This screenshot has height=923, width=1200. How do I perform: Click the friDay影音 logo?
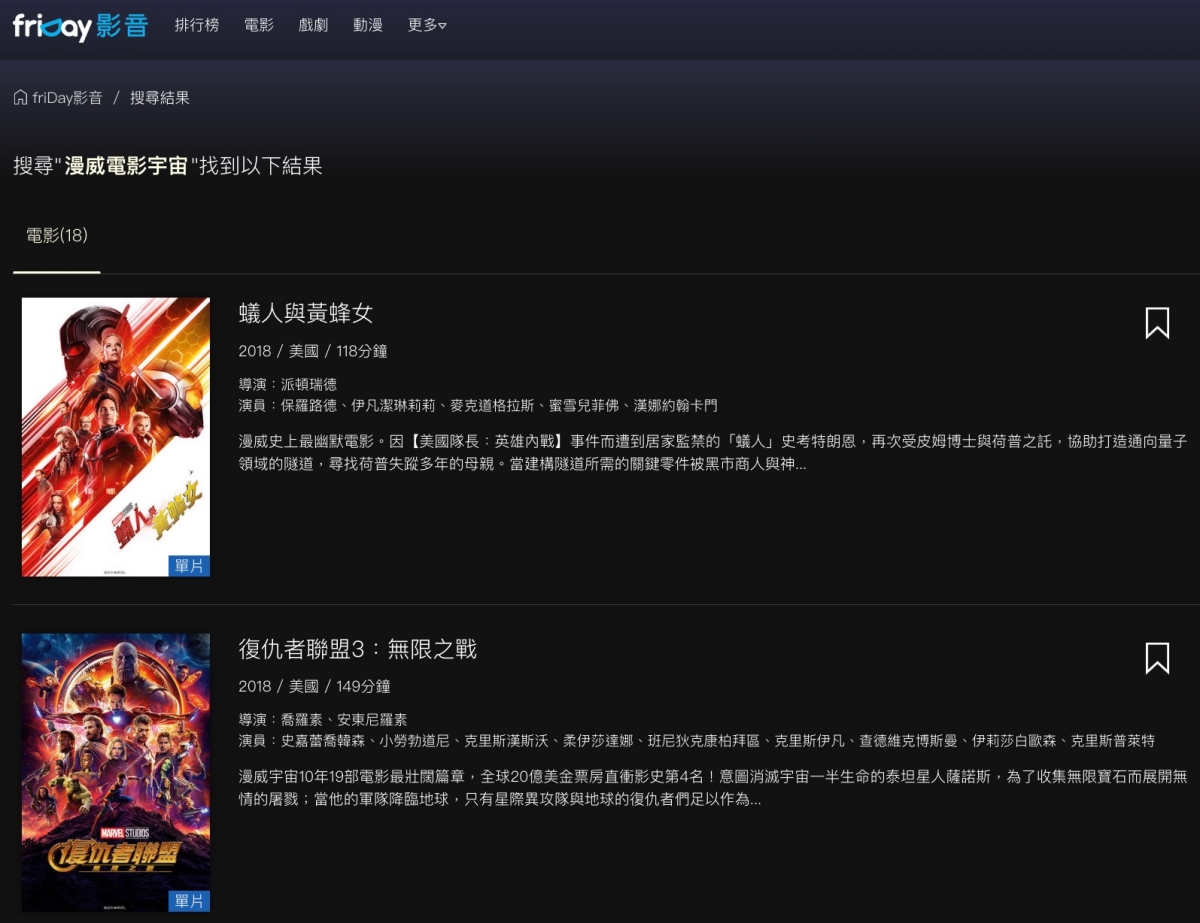pyautogui.click(x=81, y=25)
